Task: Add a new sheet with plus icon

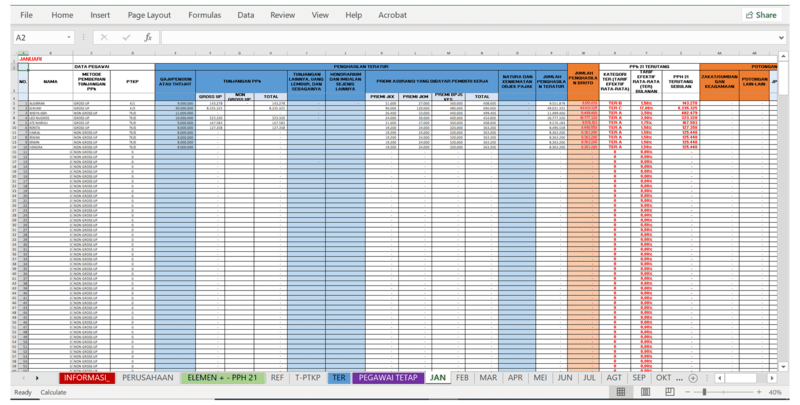Action: [693, 378]
